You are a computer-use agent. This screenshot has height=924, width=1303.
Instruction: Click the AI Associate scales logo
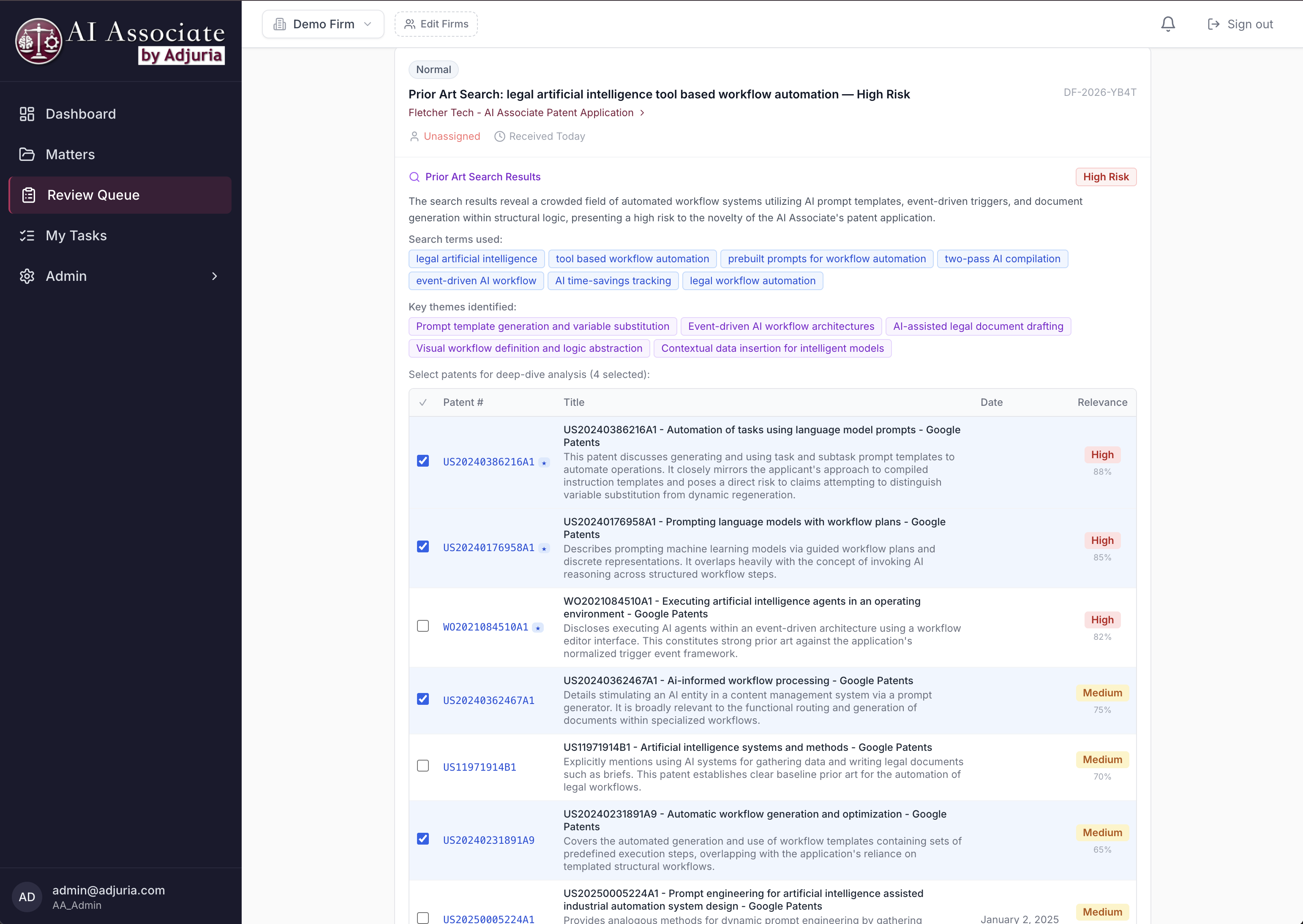(39, 41)
